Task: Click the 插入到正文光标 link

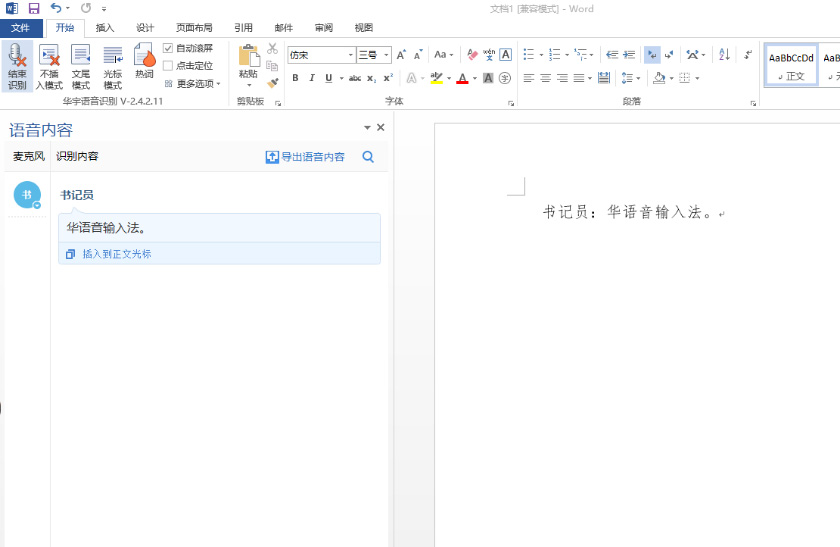Action: 116,254
